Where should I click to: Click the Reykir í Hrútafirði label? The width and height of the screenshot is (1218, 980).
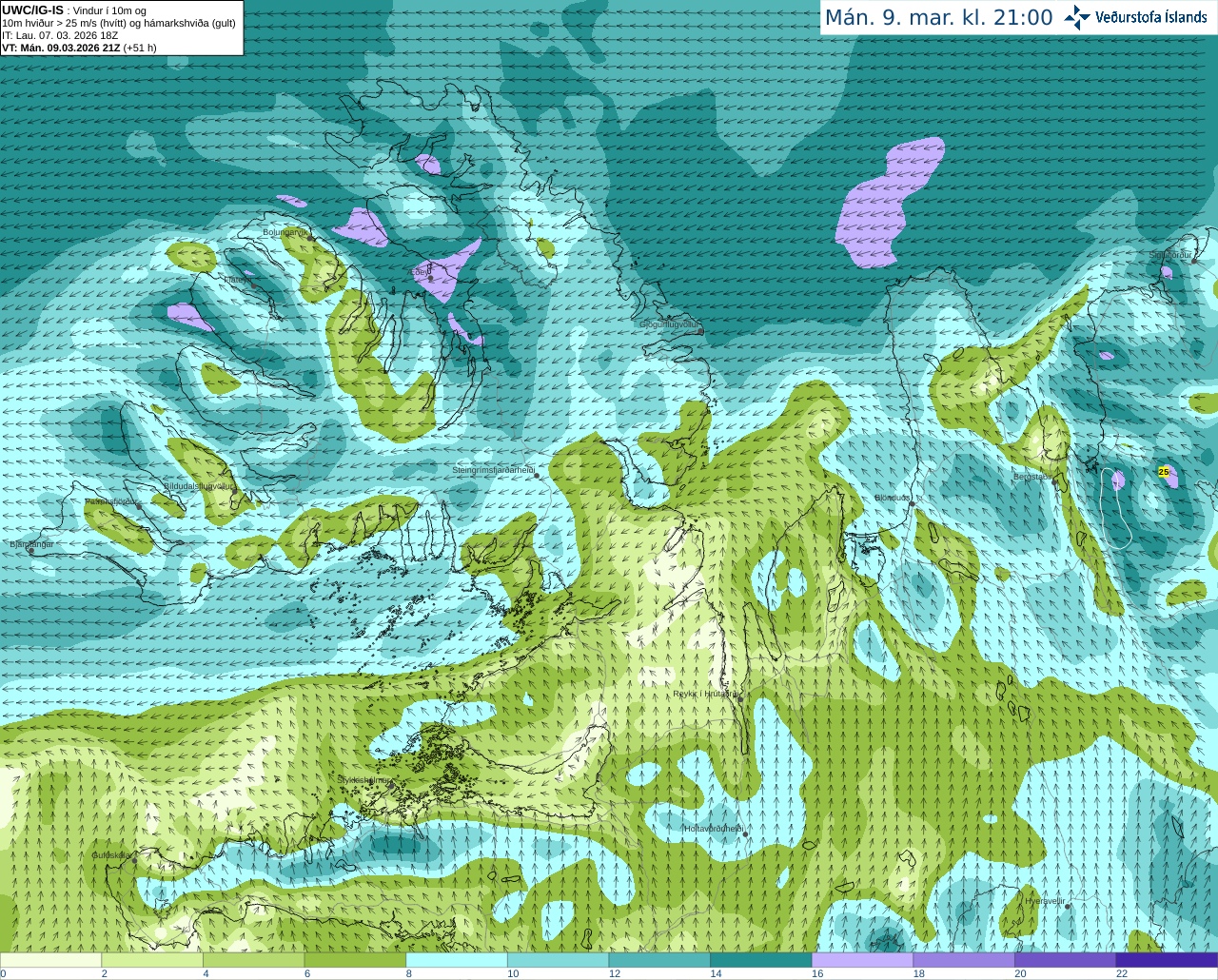click(x=706, y=694)
